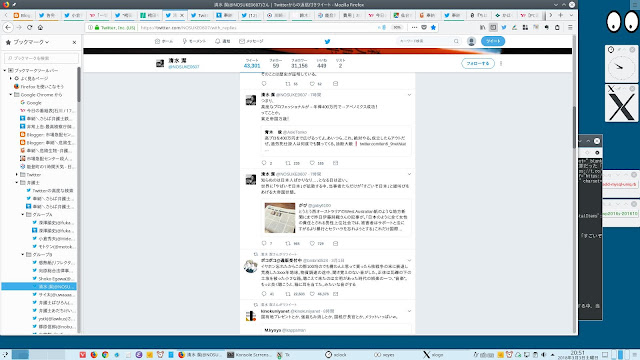
Task: Click the Chrome launcher icon in taskbar
Action: [105, 355]
